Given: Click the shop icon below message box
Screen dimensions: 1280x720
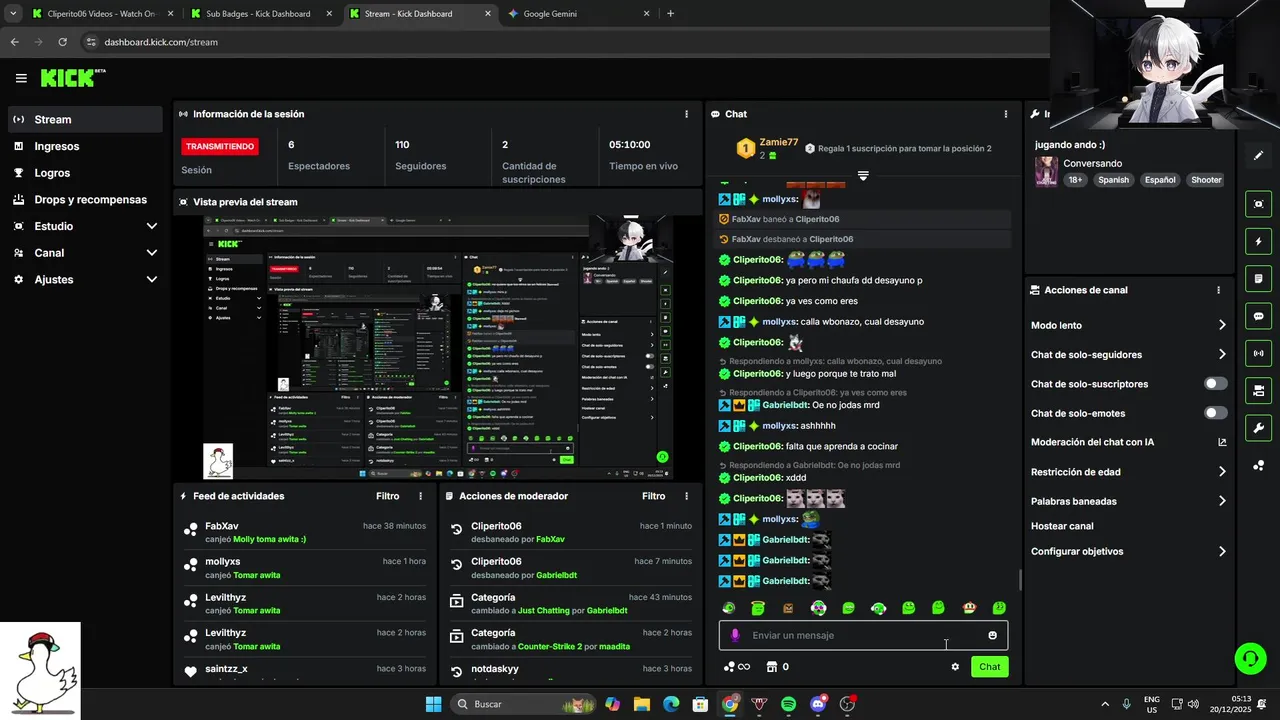Looking at the screenshot, I should pyautogui.click(x=771, y=667).
